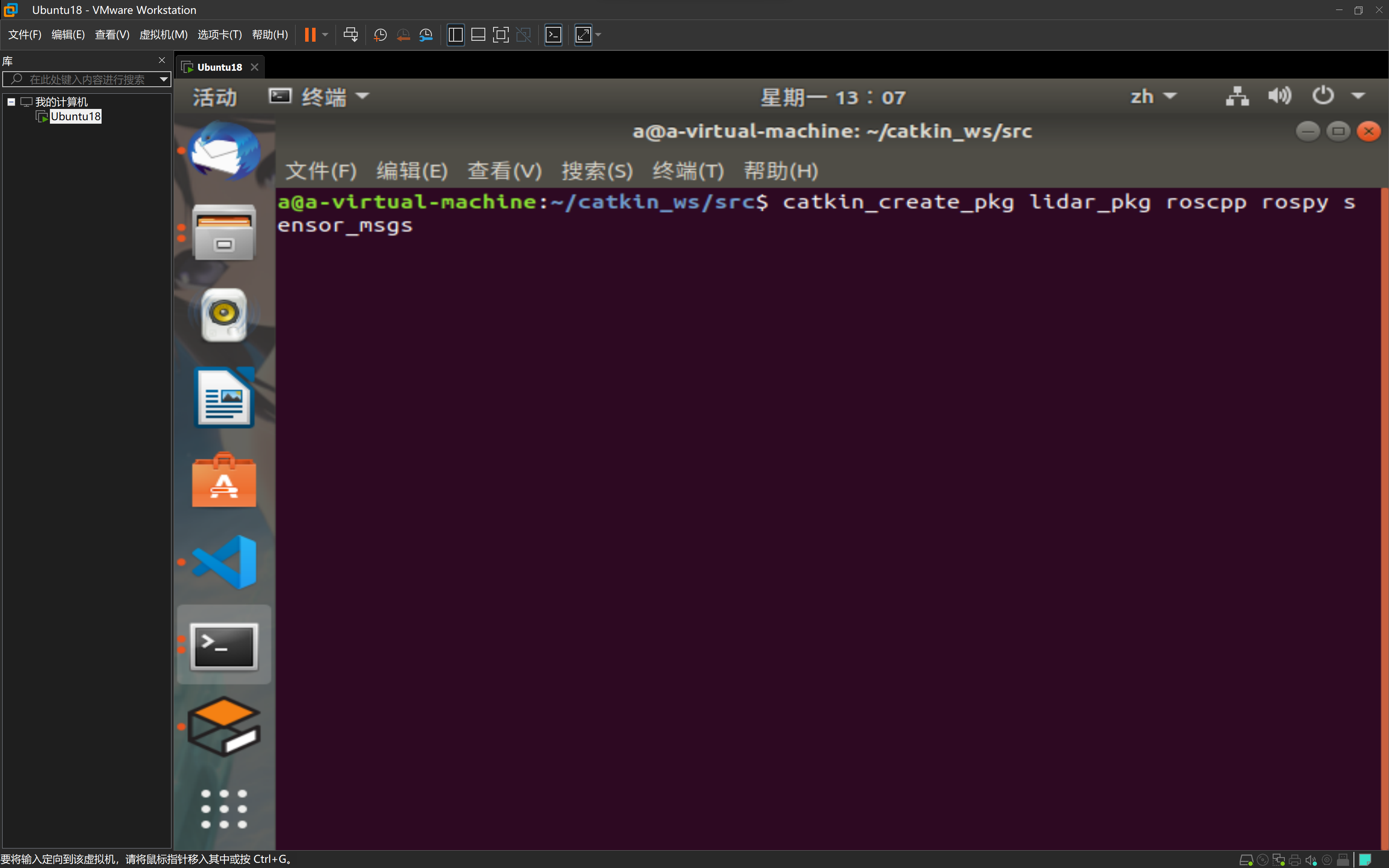Enter full screen mode
The image size is (1389, 868).
[x=500, y=34]
